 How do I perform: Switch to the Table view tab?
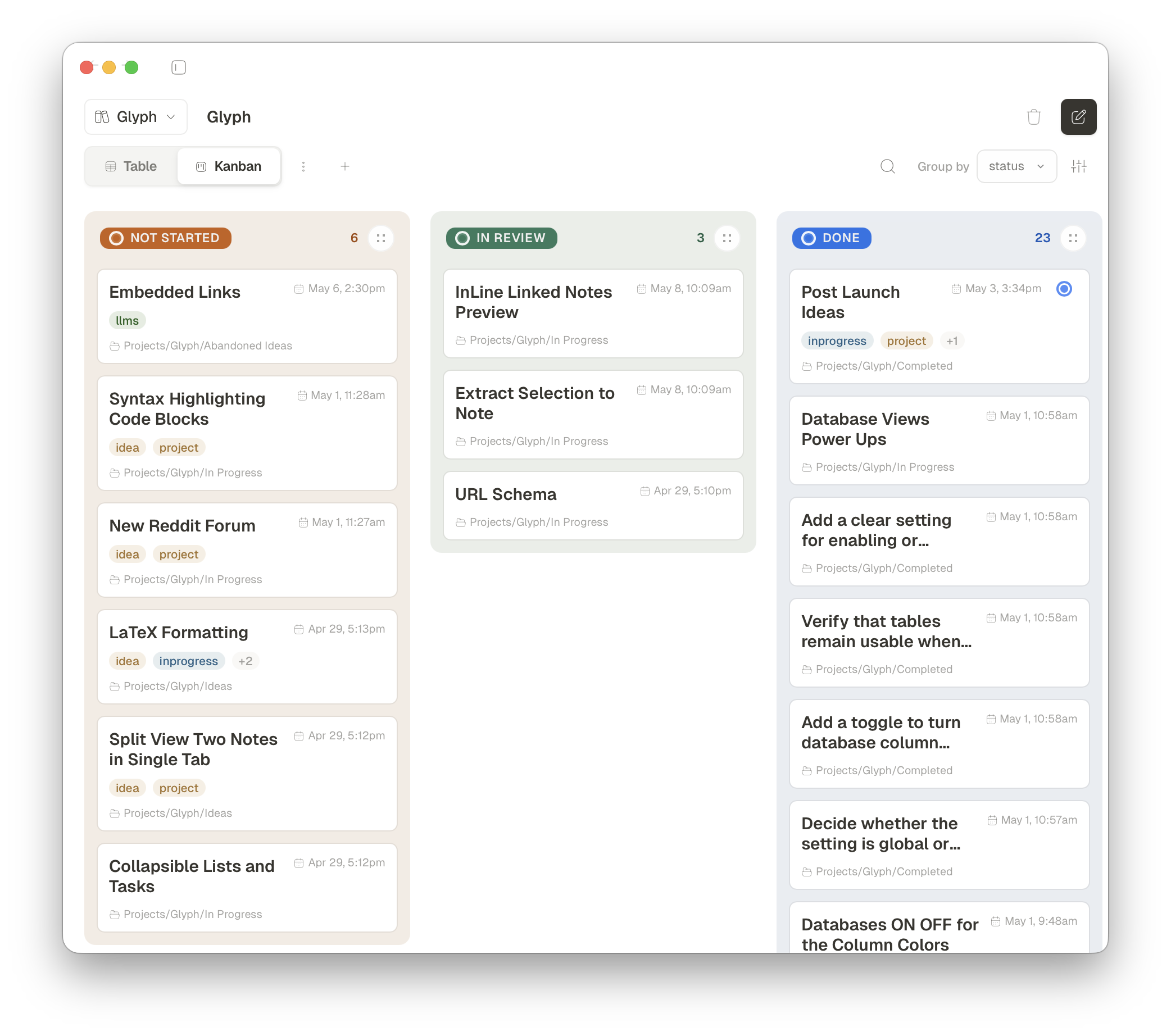(131, 167)
